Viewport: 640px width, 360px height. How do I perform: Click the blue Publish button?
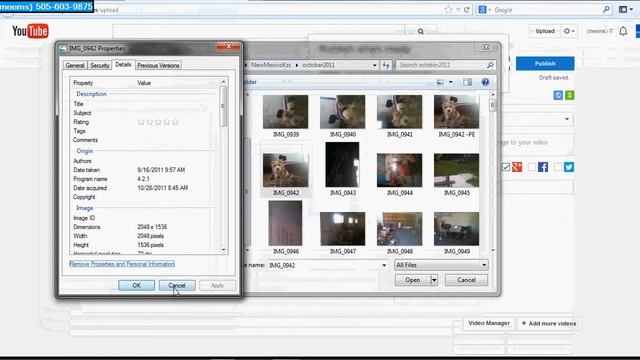pyautogui.click(x=545, y=64)
